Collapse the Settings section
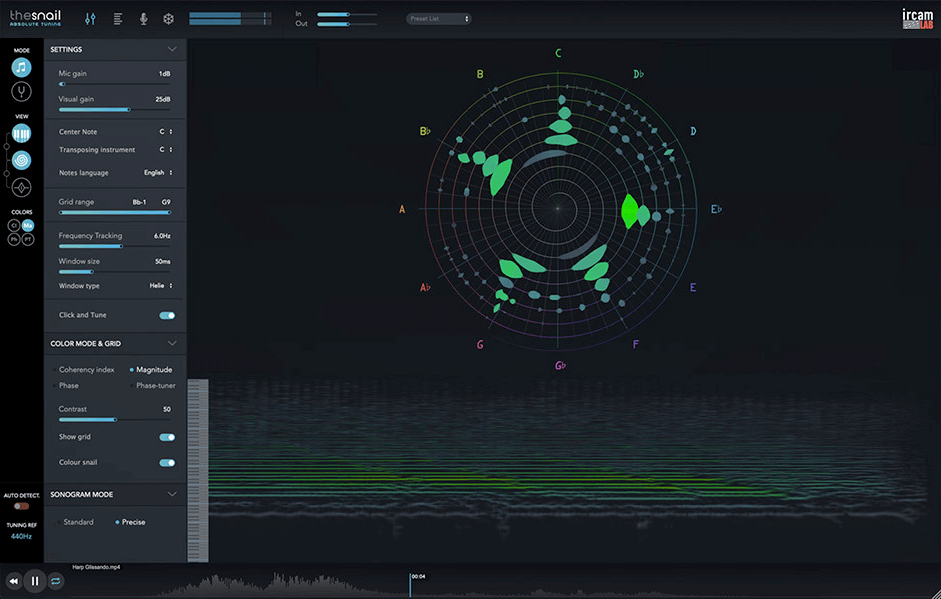Viewport: 941px width, 599px height. (172, 49)
